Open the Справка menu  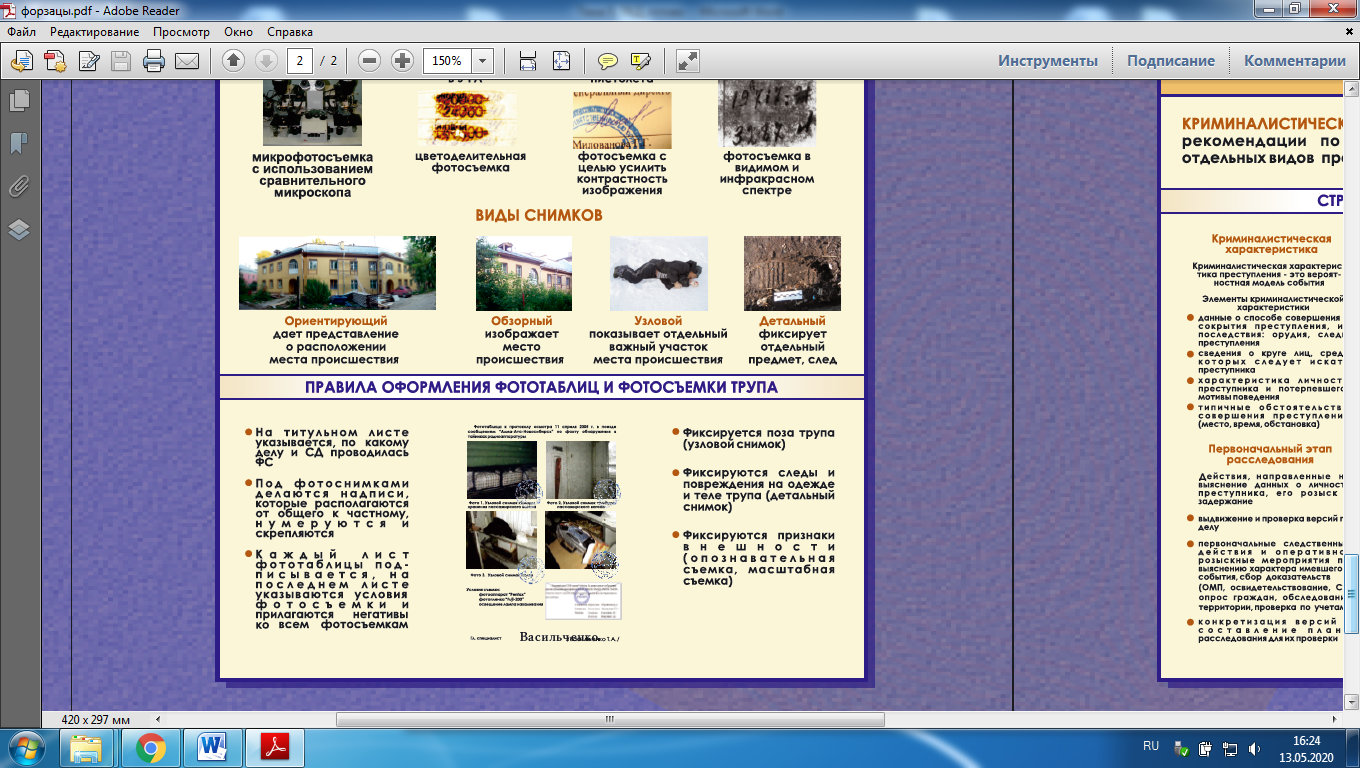pos(290,32)
